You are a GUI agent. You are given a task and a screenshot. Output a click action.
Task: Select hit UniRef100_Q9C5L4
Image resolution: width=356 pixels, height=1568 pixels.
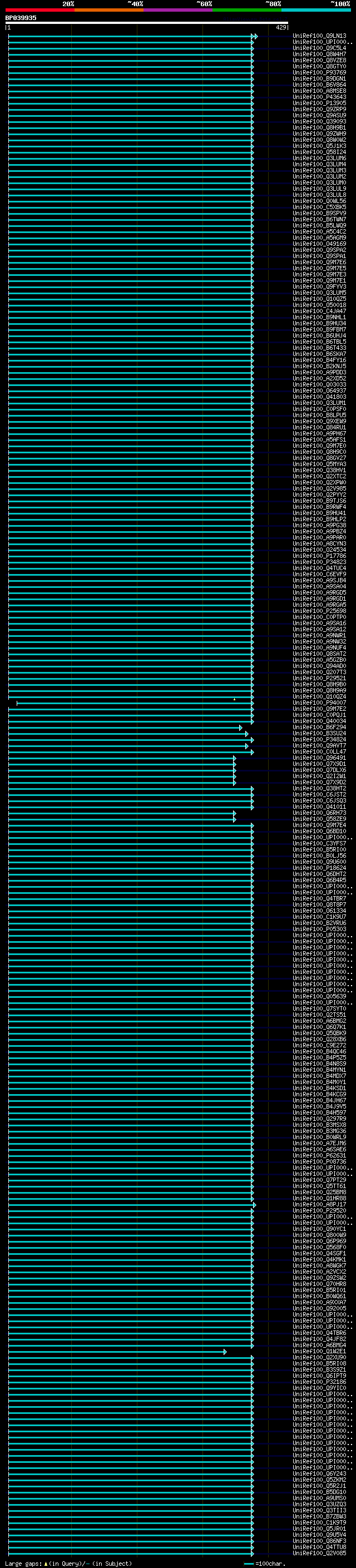click(319, 48)
